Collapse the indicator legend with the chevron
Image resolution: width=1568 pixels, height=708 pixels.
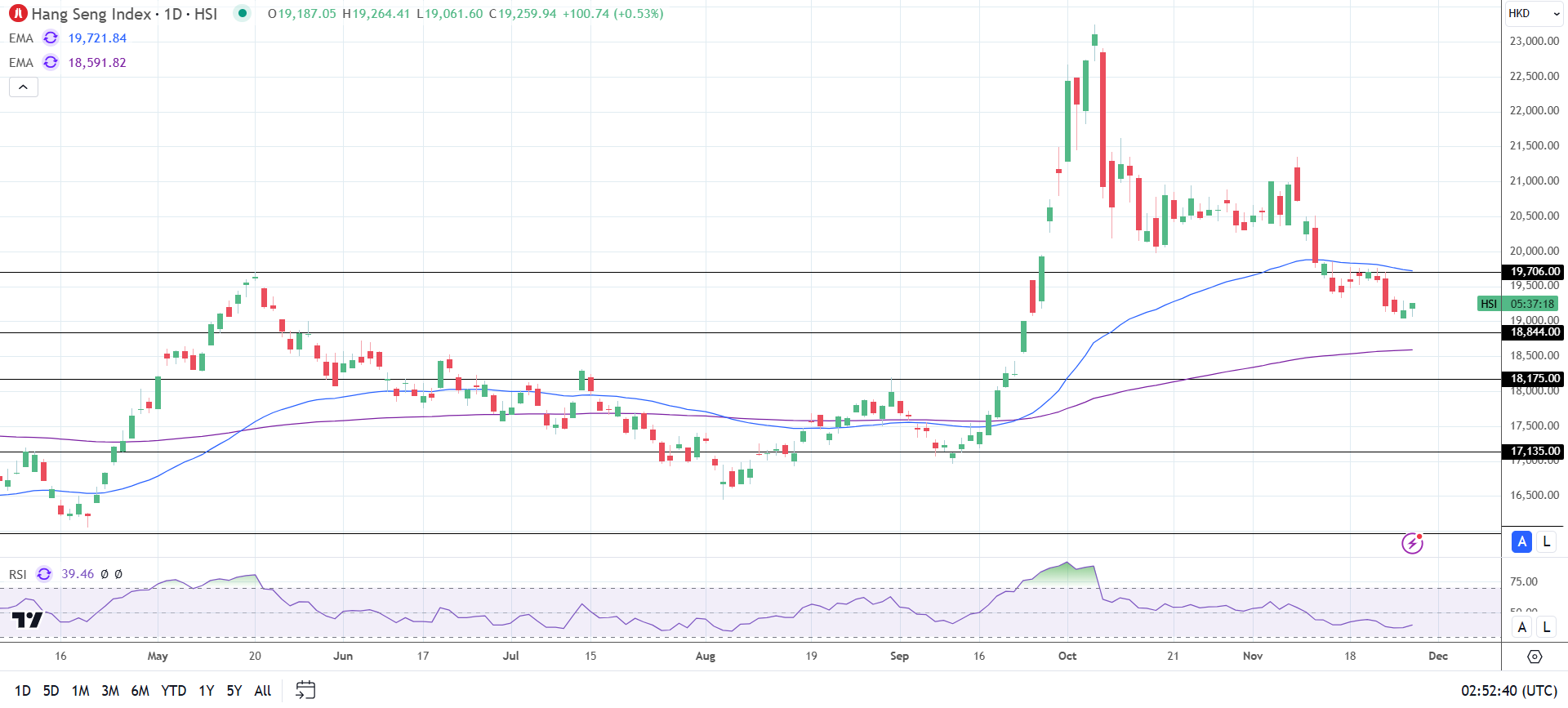click(24, 87)
